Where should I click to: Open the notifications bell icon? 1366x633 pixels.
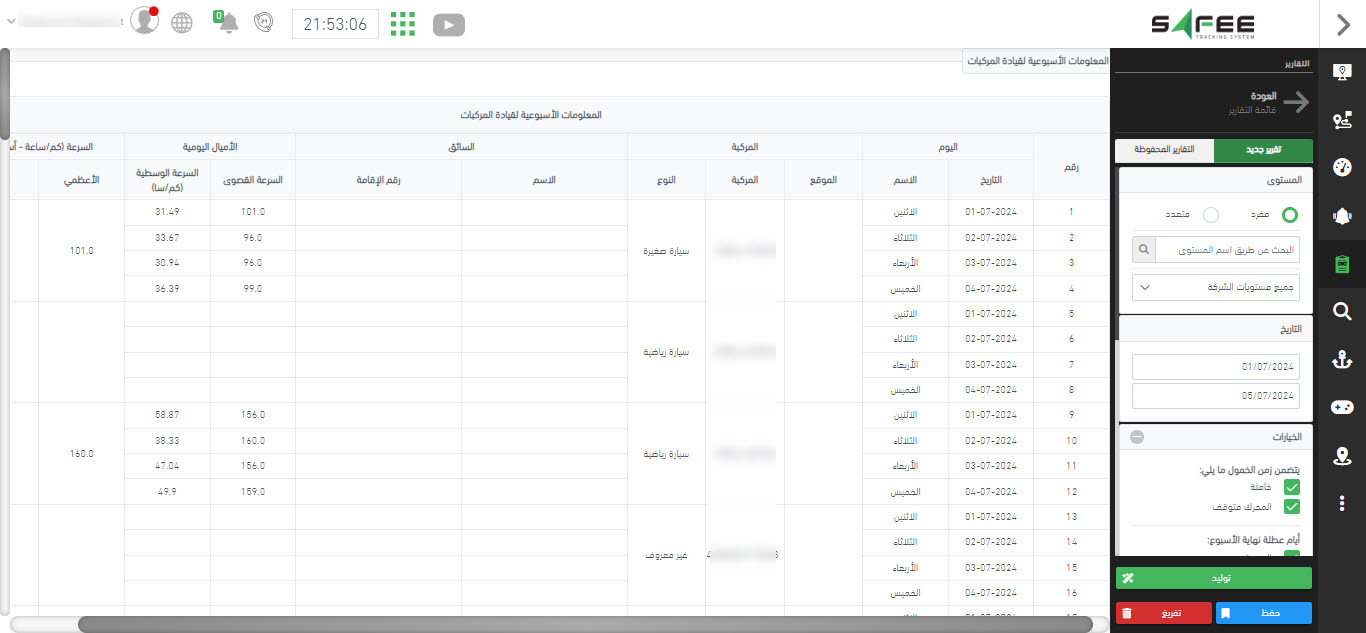(228, 23)
